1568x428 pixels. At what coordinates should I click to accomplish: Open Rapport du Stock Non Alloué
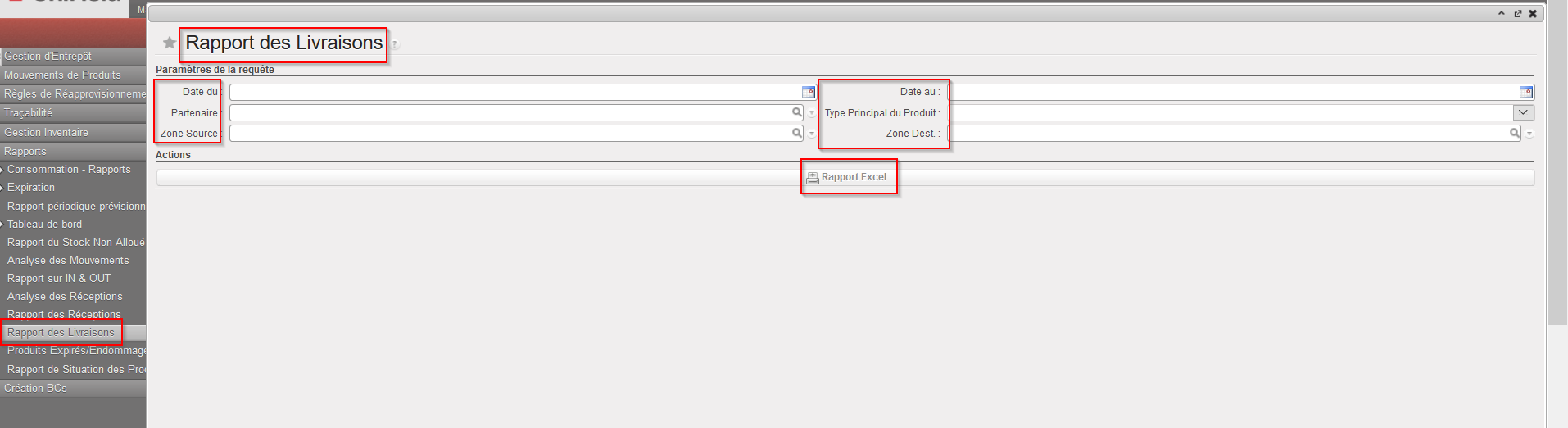(x=75, y=242)
